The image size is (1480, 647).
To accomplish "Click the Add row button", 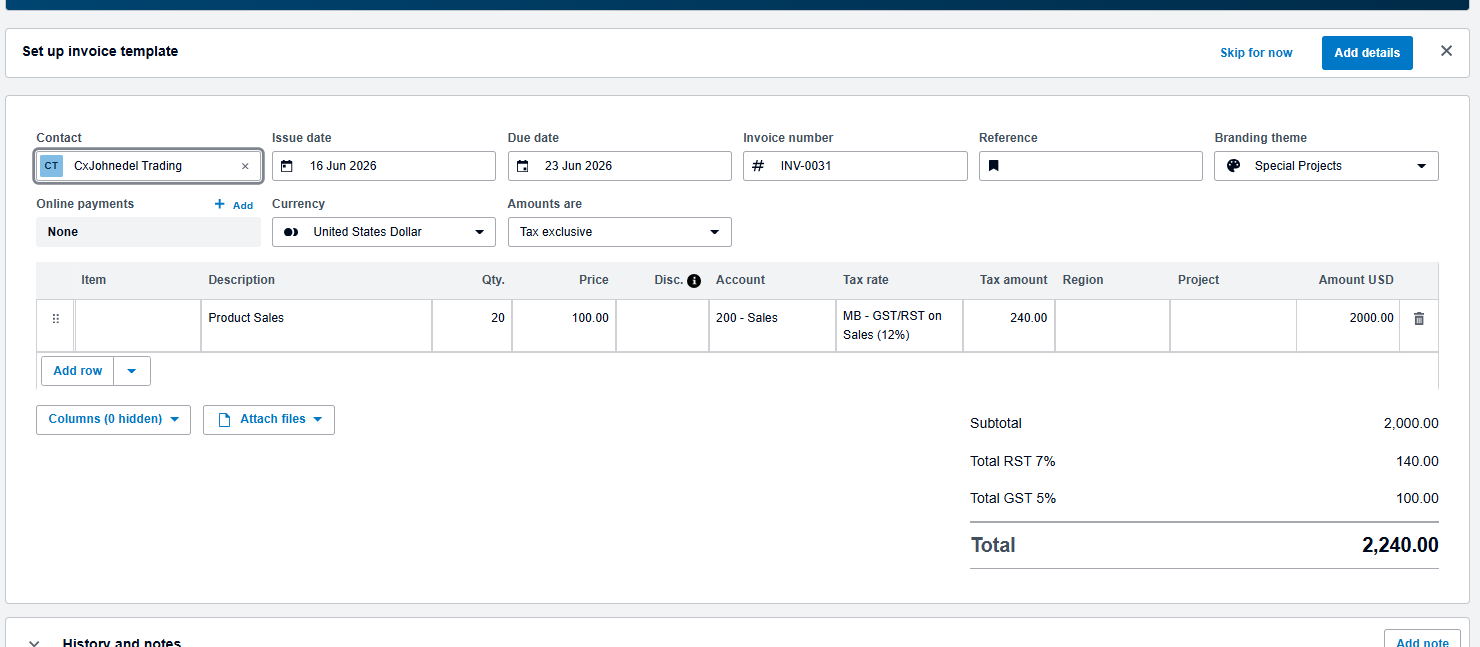I will click(x=78, y=371).
